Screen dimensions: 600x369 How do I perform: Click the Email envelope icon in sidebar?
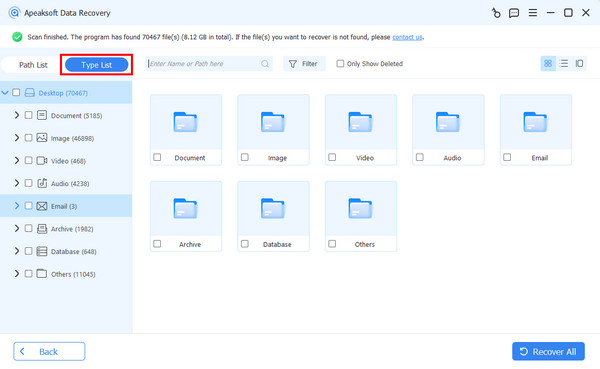(x=42, y=206)
